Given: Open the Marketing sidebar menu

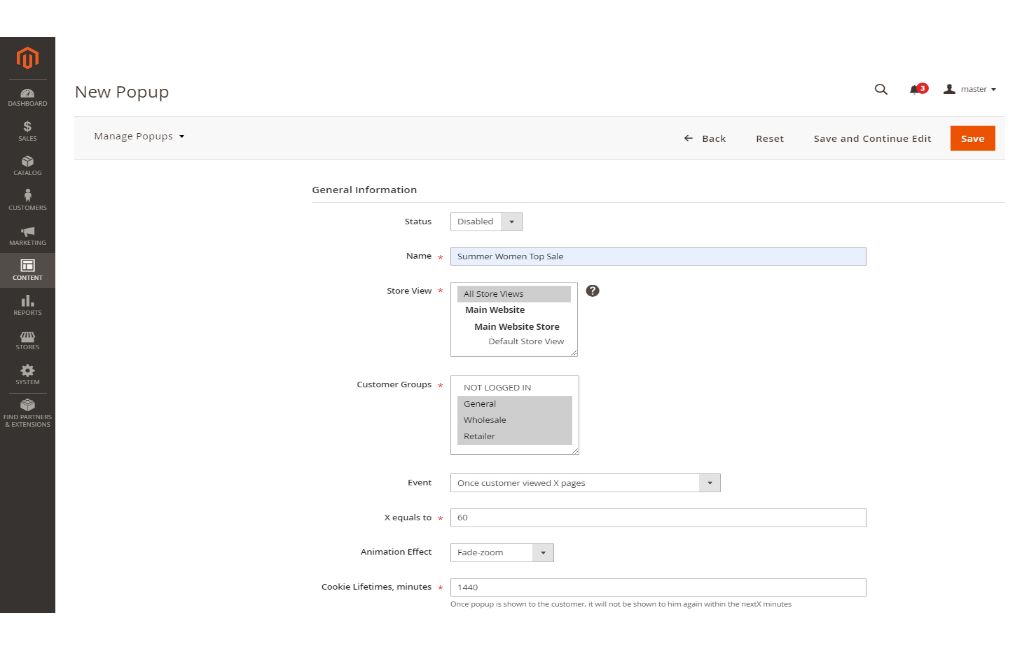Looking at the screenshot, I should tap(27, 236).
